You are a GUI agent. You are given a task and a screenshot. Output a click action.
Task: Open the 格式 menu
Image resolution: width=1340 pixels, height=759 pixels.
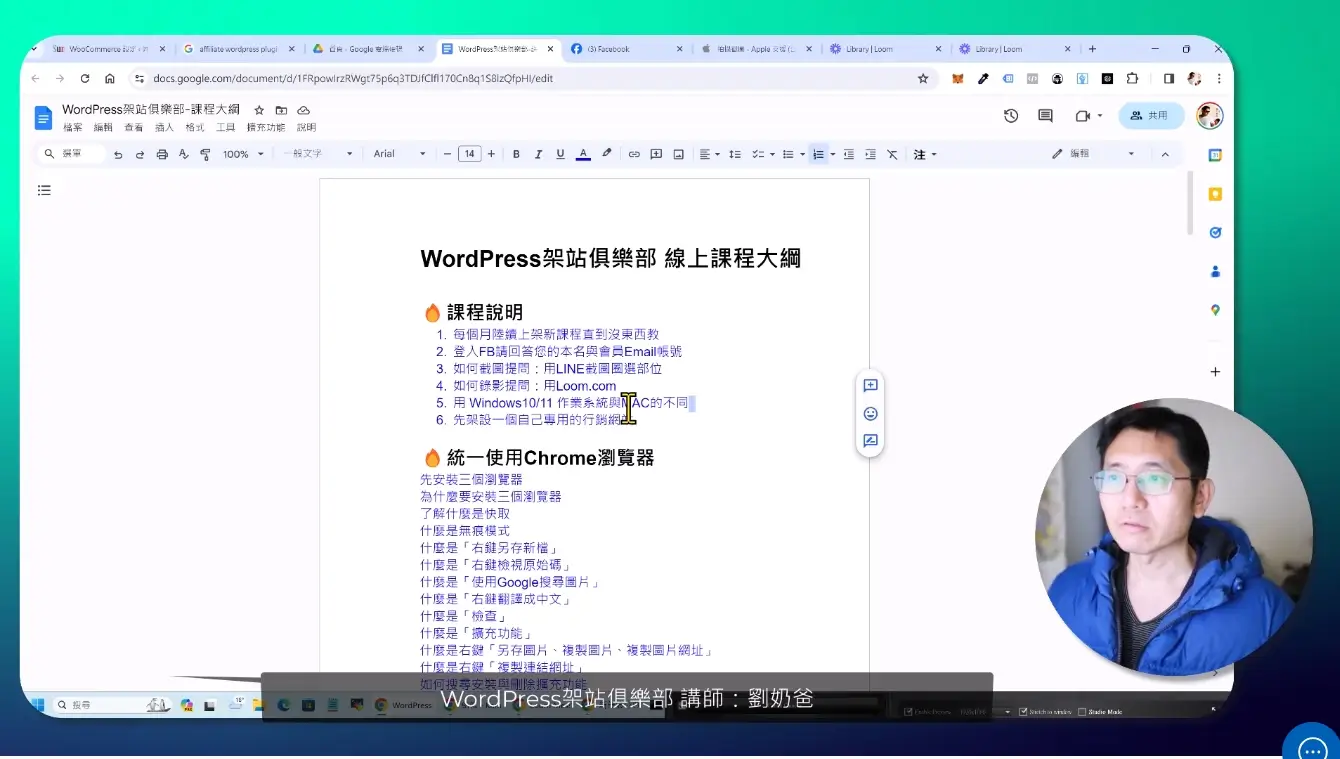195,128
